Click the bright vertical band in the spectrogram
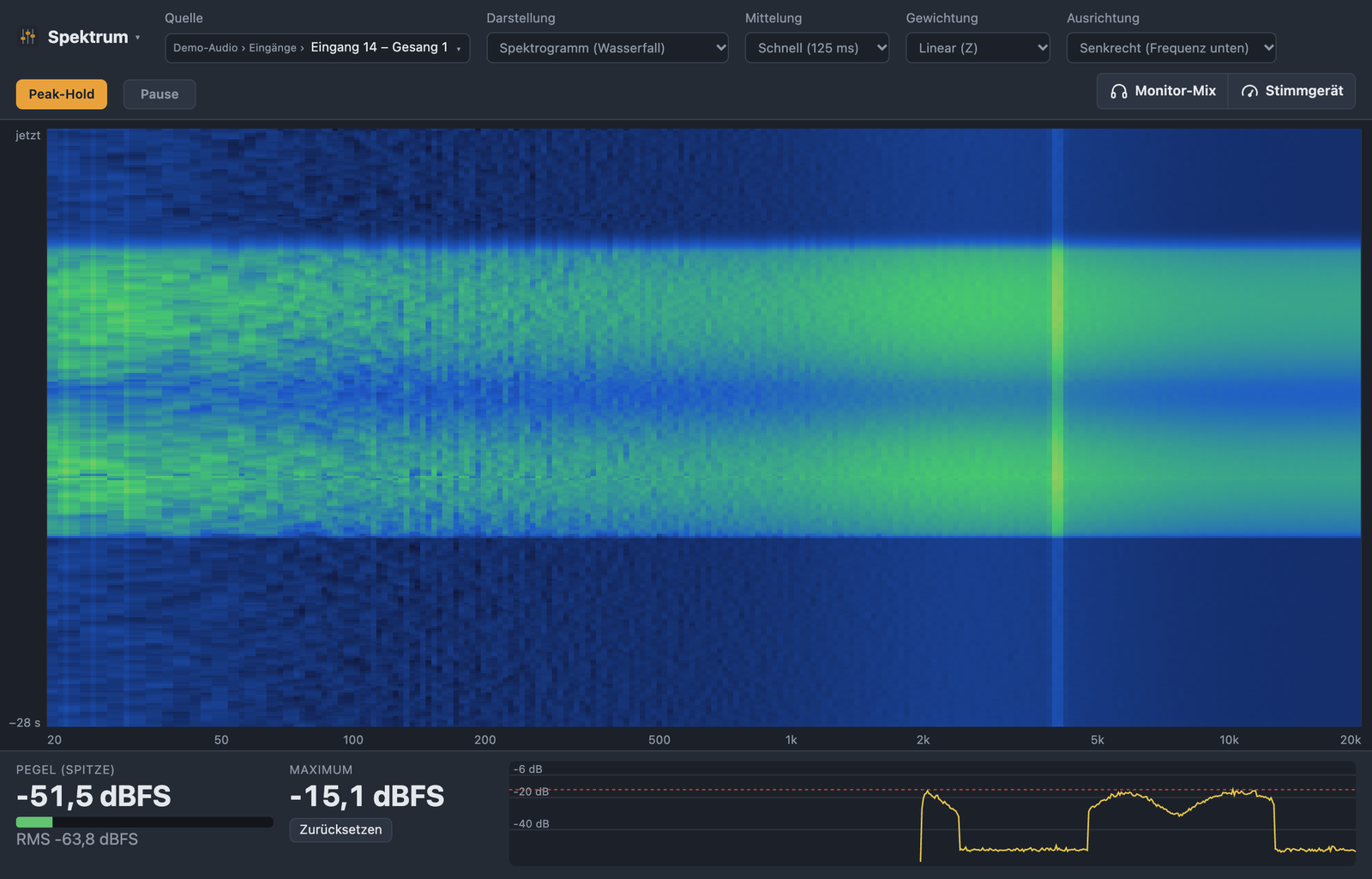This screenshot has width=1372, height=879. coord(1057,427)
